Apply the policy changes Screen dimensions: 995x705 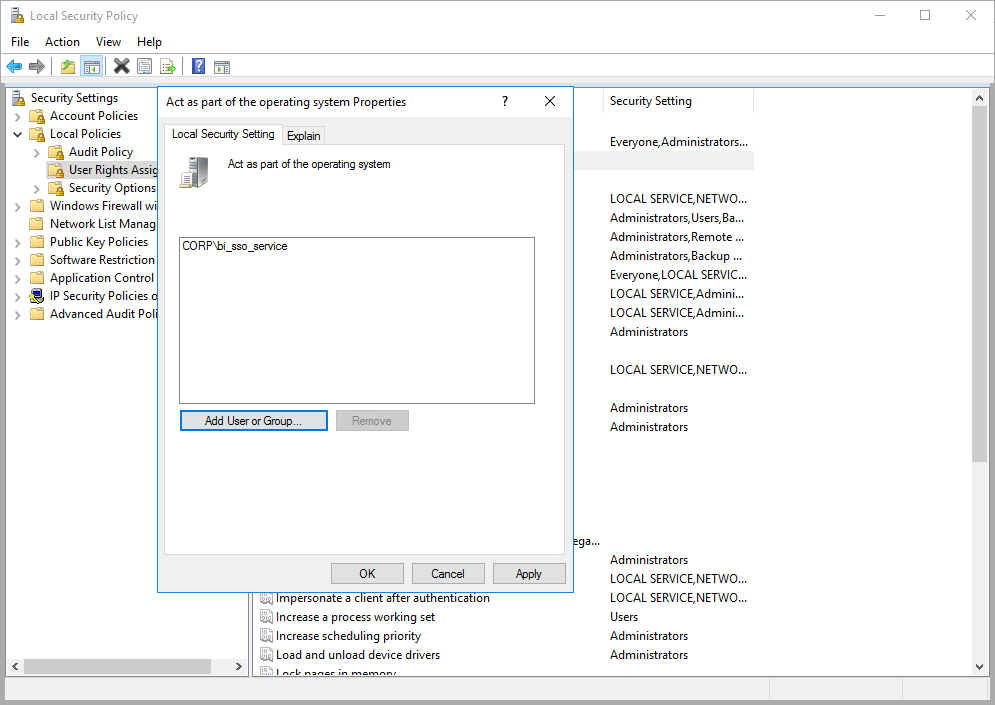[x=529, y=573]
